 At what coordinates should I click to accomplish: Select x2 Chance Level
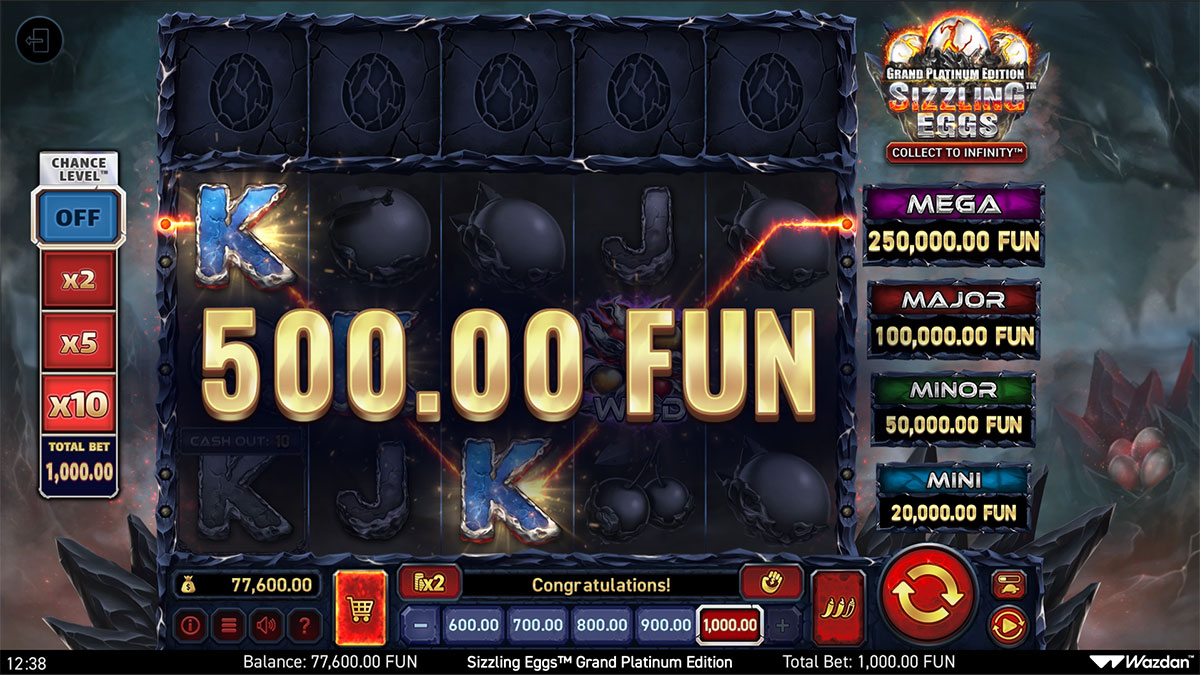click(x=78, y=280)
